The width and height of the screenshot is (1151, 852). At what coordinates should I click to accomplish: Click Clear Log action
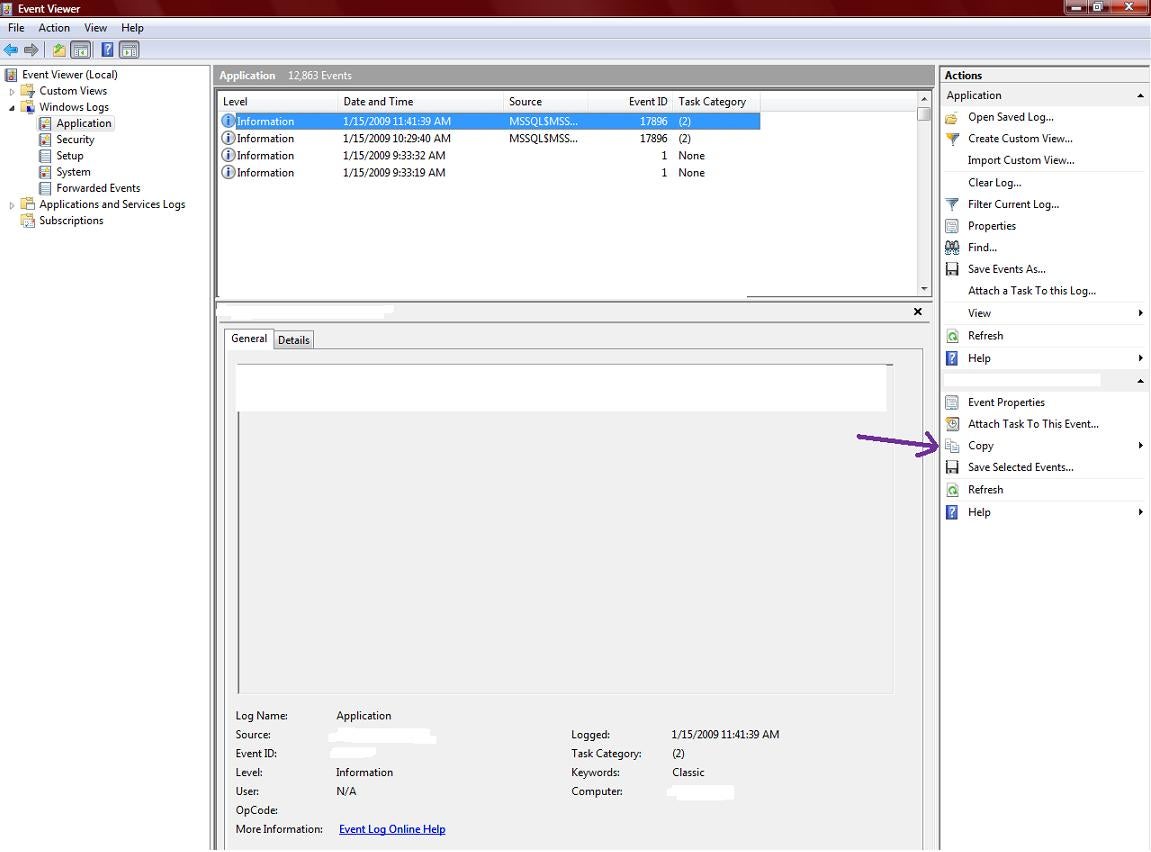994,183
